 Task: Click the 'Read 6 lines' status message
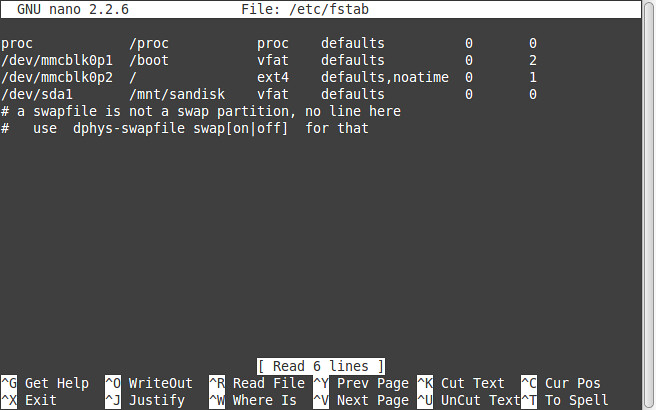[x=320, y=366]
